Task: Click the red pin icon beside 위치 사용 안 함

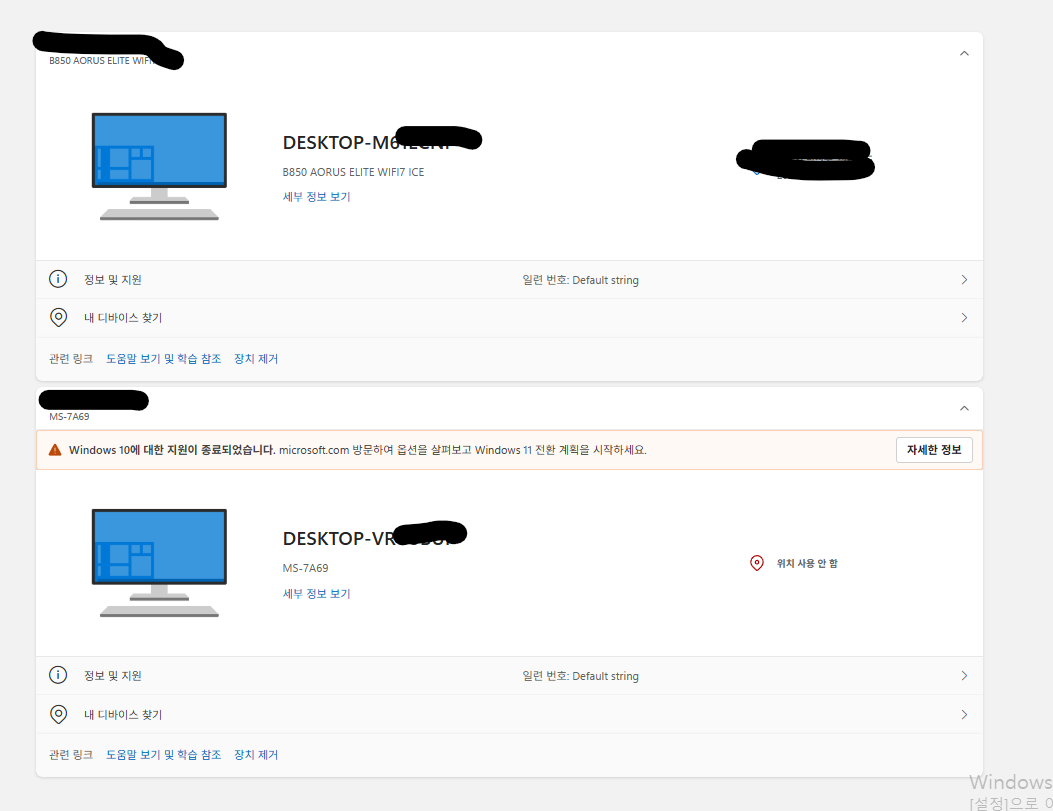Action: (x=757, y=563)
